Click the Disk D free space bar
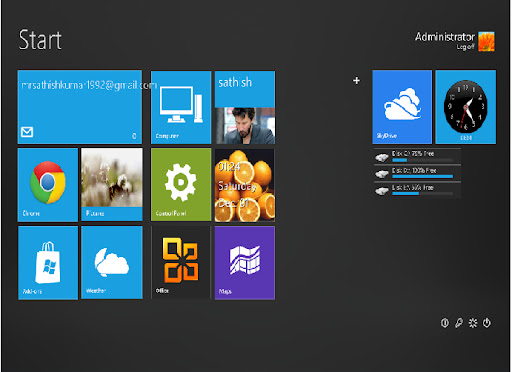 click(x=423, y=177)
